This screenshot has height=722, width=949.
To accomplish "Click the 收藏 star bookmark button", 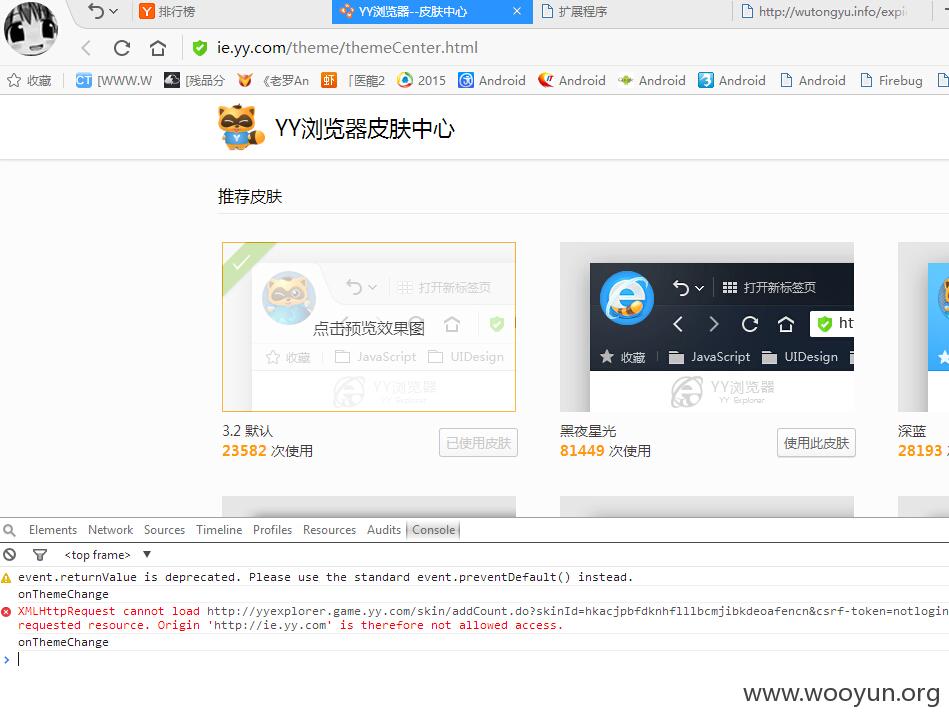I will (29, 80).
